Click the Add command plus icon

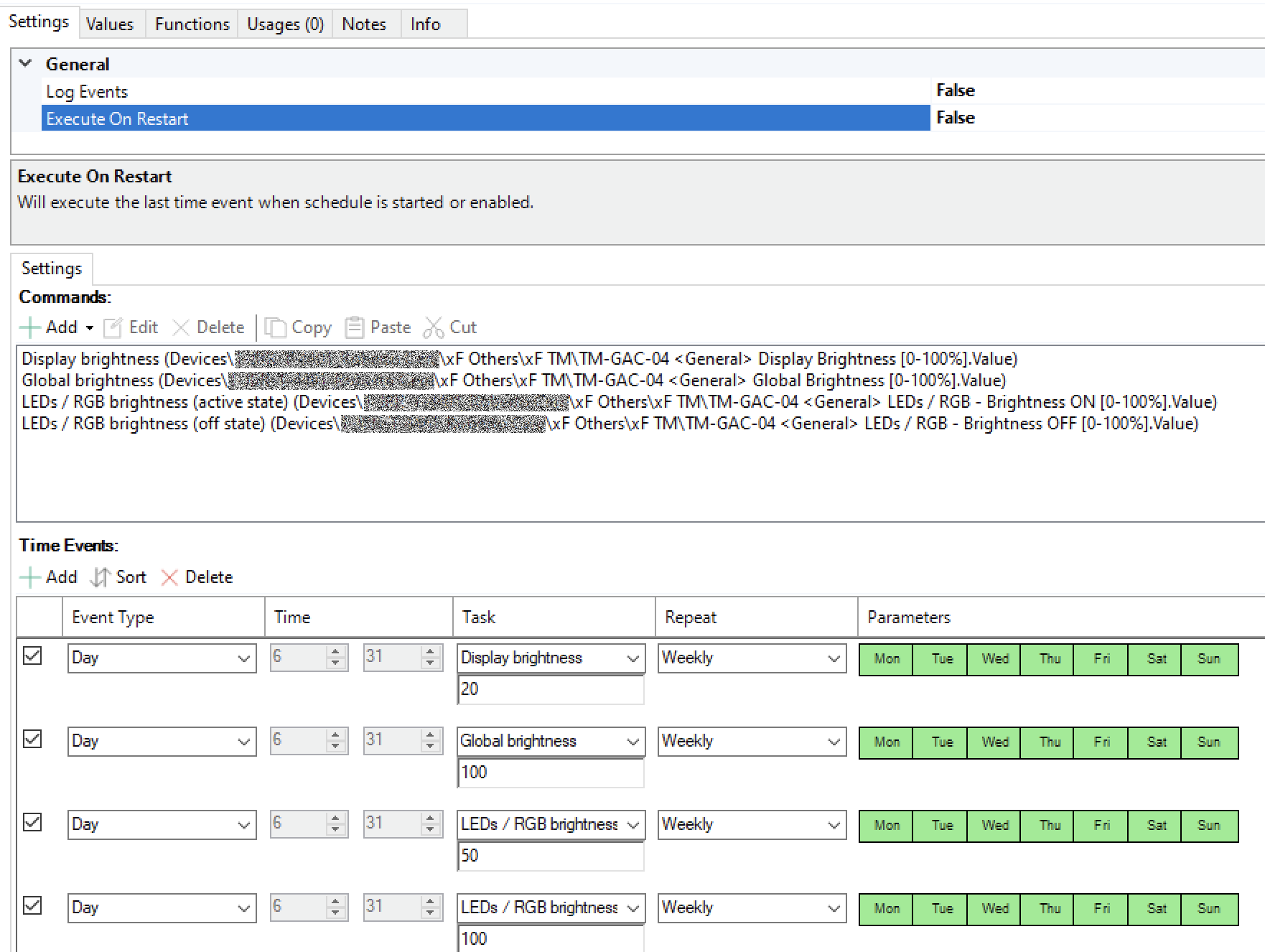pyautogui.click(x=29, y=328)
